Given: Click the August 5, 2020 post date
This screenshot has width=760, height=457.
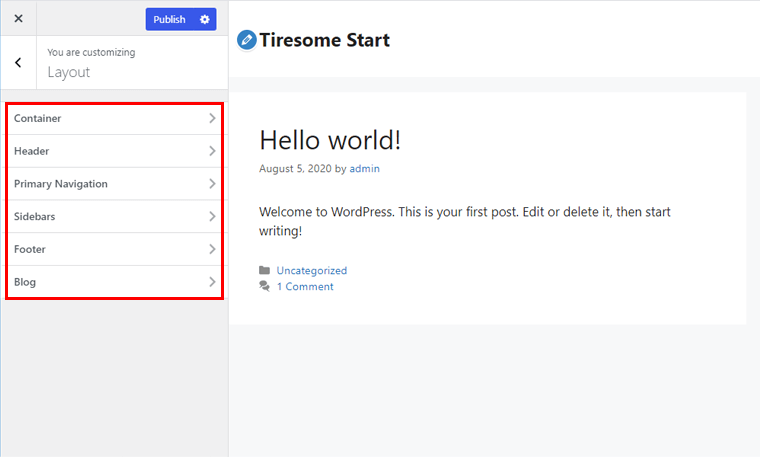Looking at the screenshot, I should coord(295,169).
